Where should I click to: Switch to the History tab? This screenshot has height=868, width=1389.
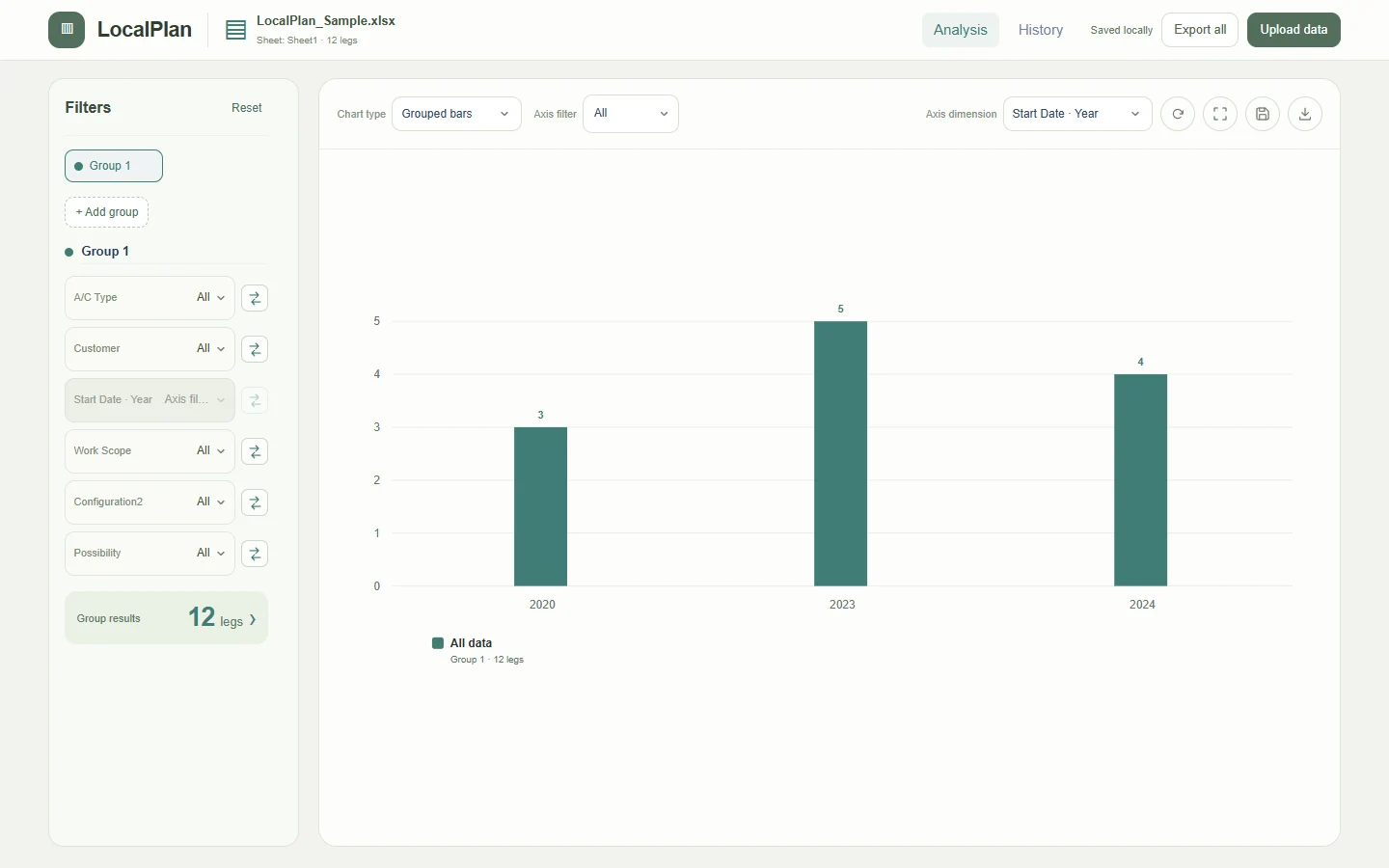pyautogui.click(x=1041, y=30)
